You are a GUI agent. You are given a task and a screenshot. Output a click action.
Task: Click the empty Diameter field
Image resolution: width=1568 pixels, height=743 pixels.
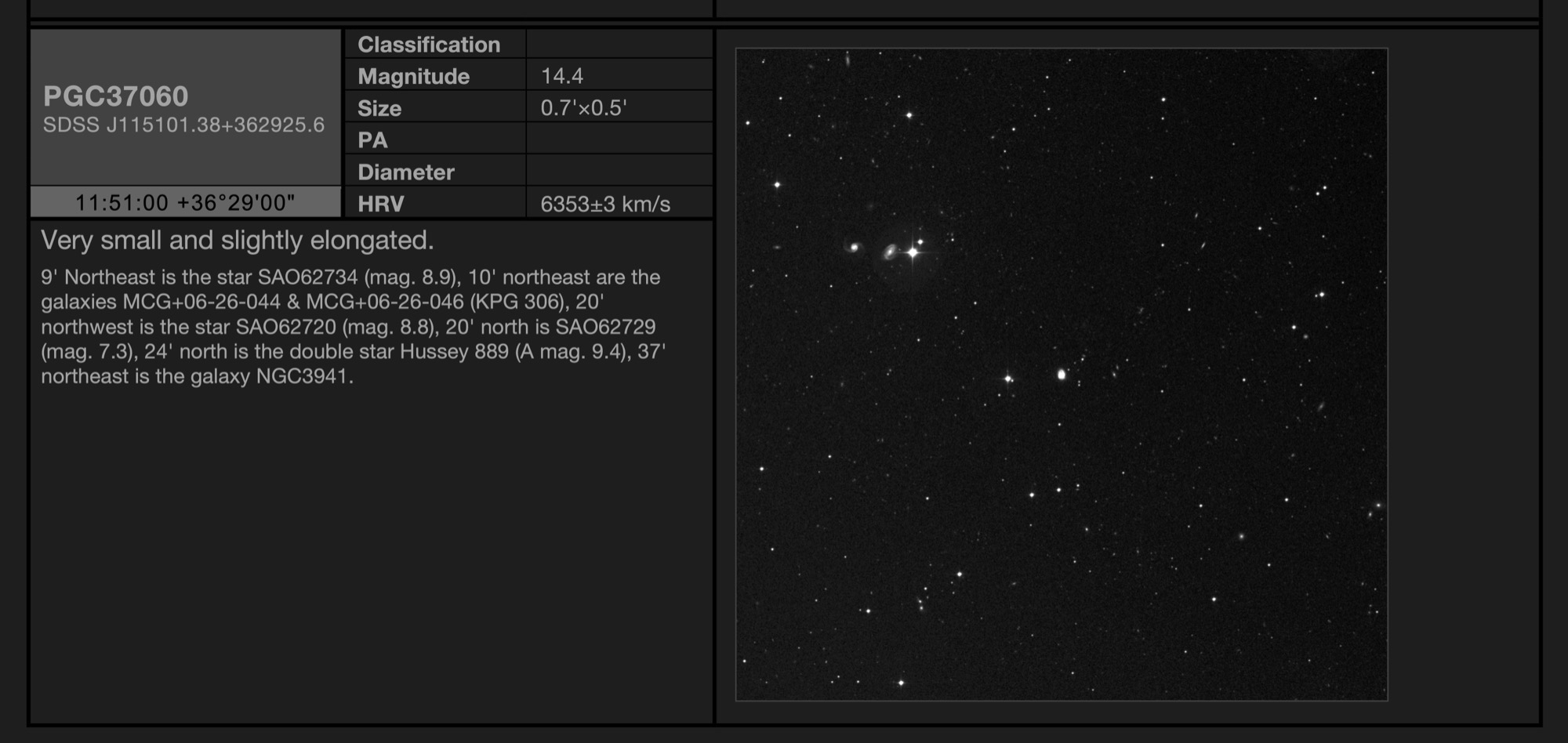pos(619,171)
